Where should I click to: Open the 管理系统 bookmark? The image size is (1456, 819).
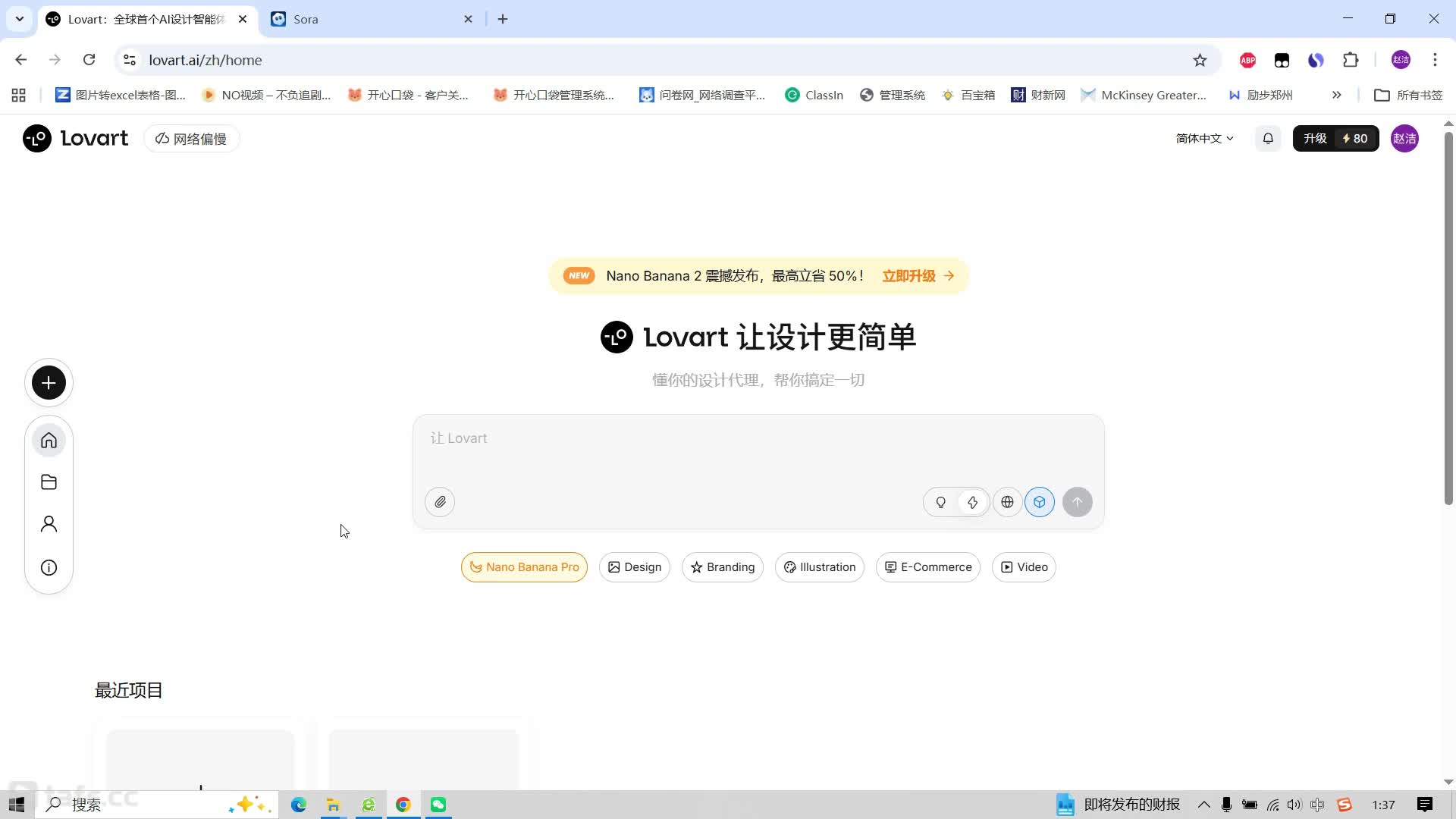coord(893,95)
